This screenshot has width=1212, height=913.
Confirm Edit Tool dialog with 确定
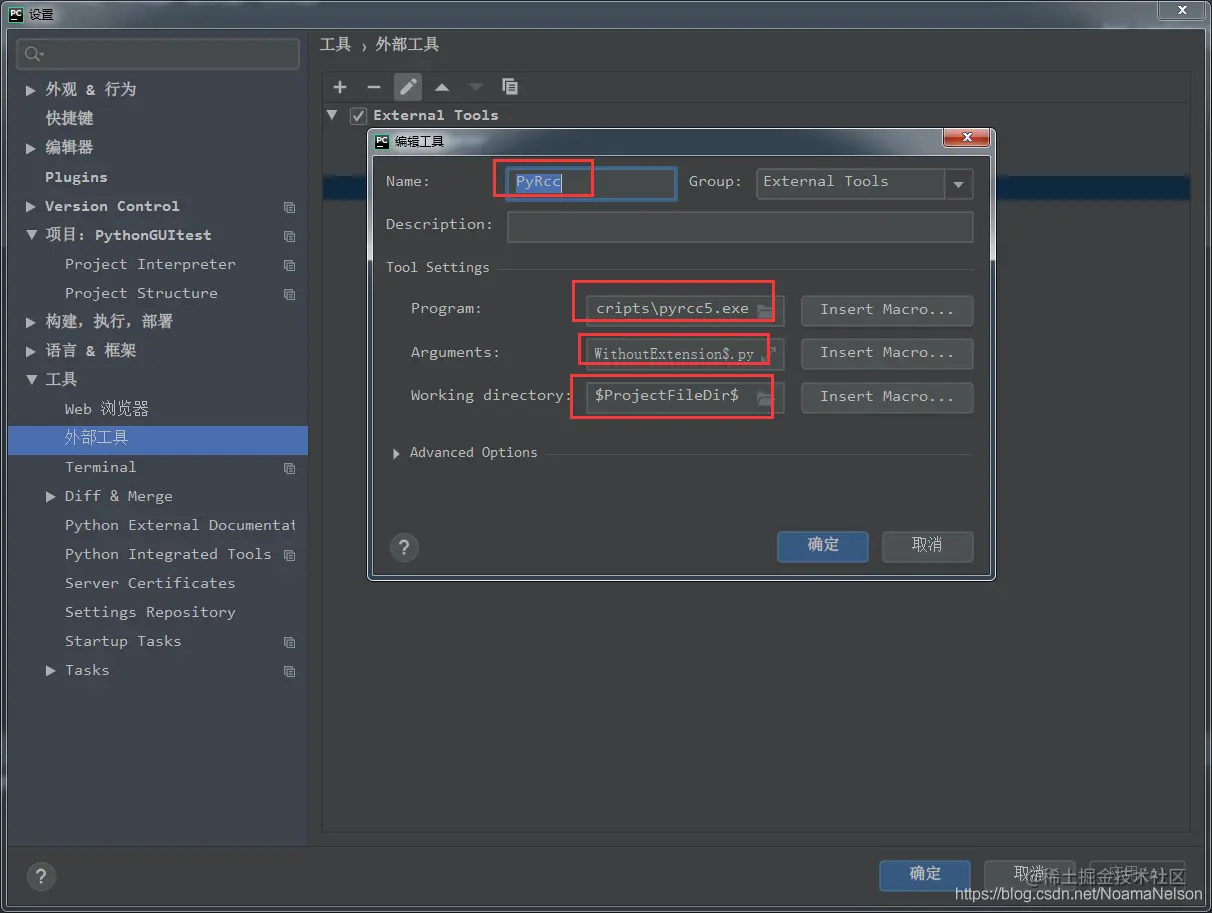click(x=823, y=546)
